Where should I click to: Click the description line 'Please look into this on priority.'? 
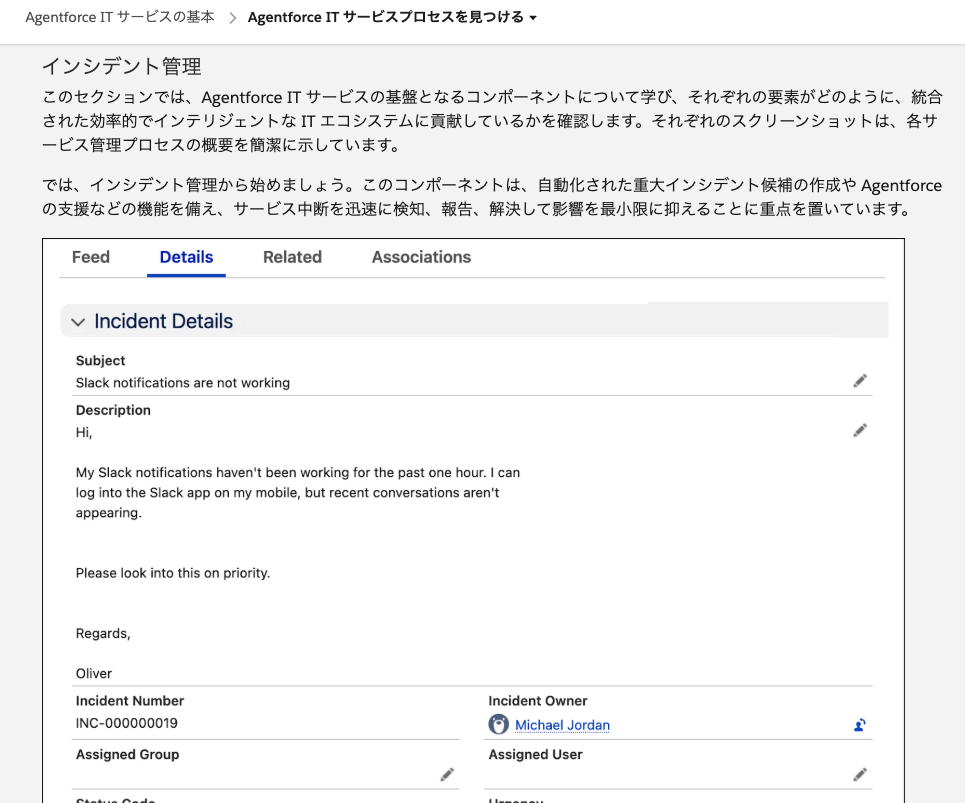pyautogui.click(x=173, y=573)
